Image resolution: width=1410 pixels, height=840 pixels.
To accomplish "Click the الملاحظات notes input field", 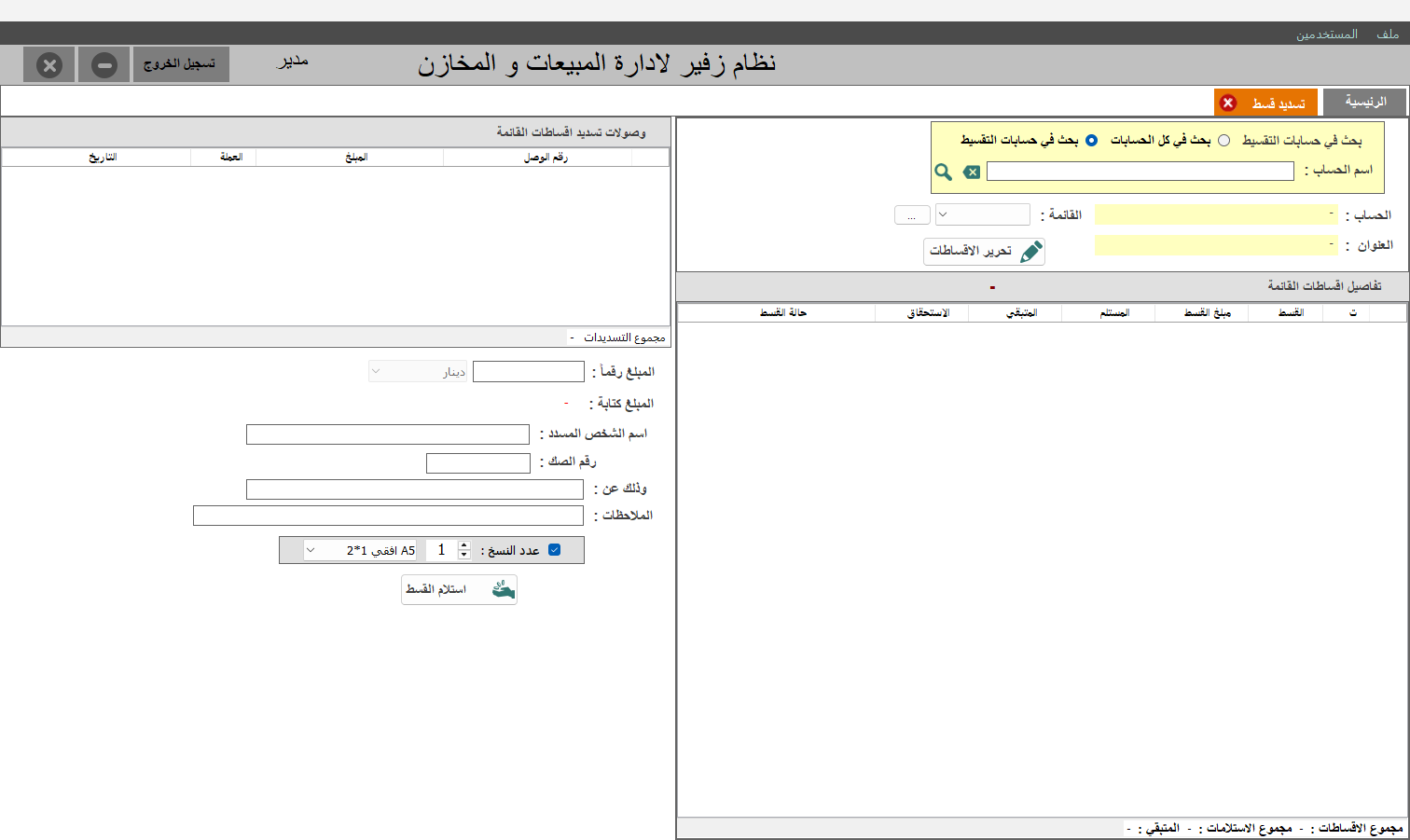I will pyautogui.click(x=388, y=516).
